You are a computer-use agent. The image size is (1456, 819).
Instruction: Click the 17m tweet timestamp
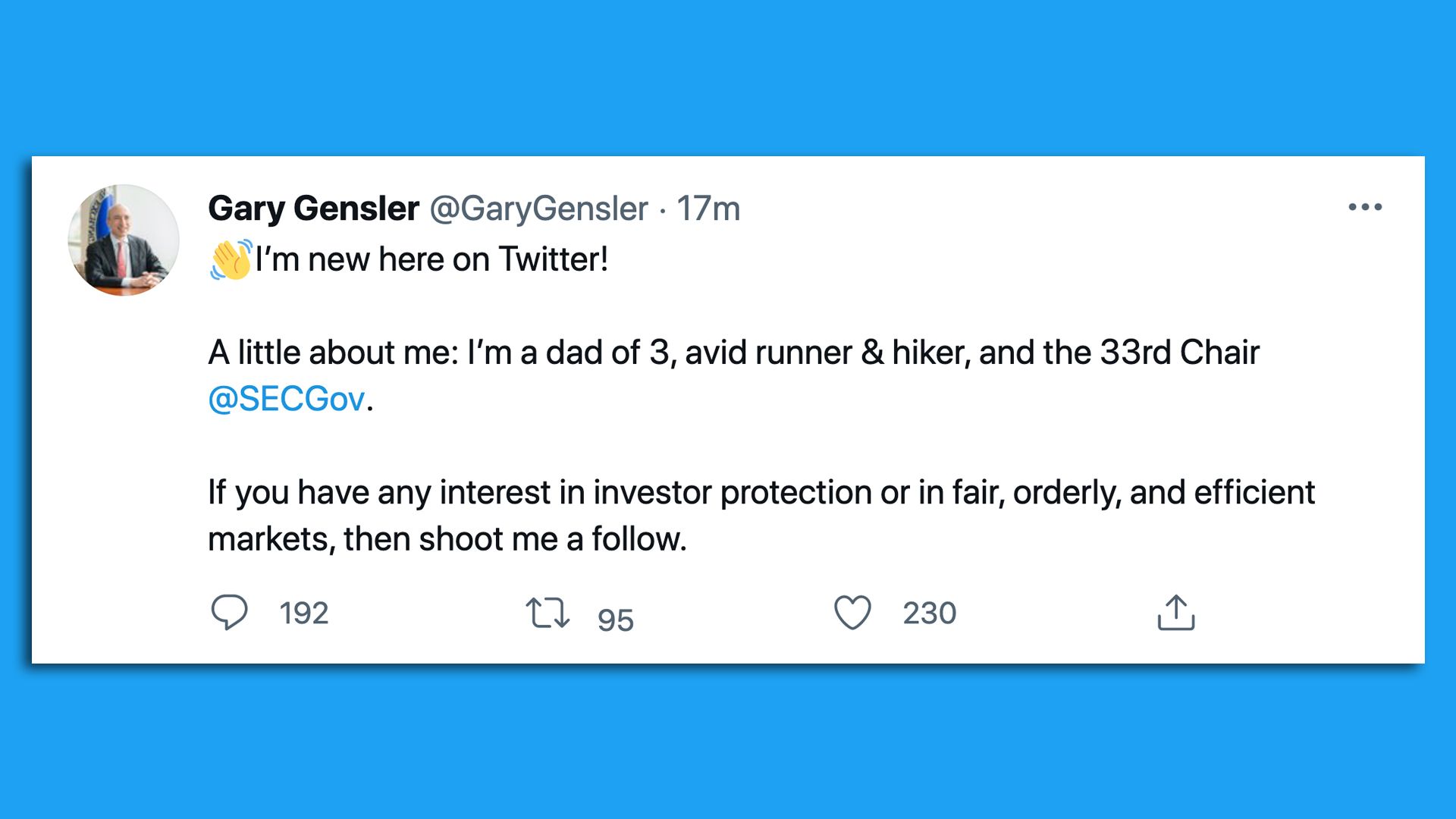click(x=708, y=209)
